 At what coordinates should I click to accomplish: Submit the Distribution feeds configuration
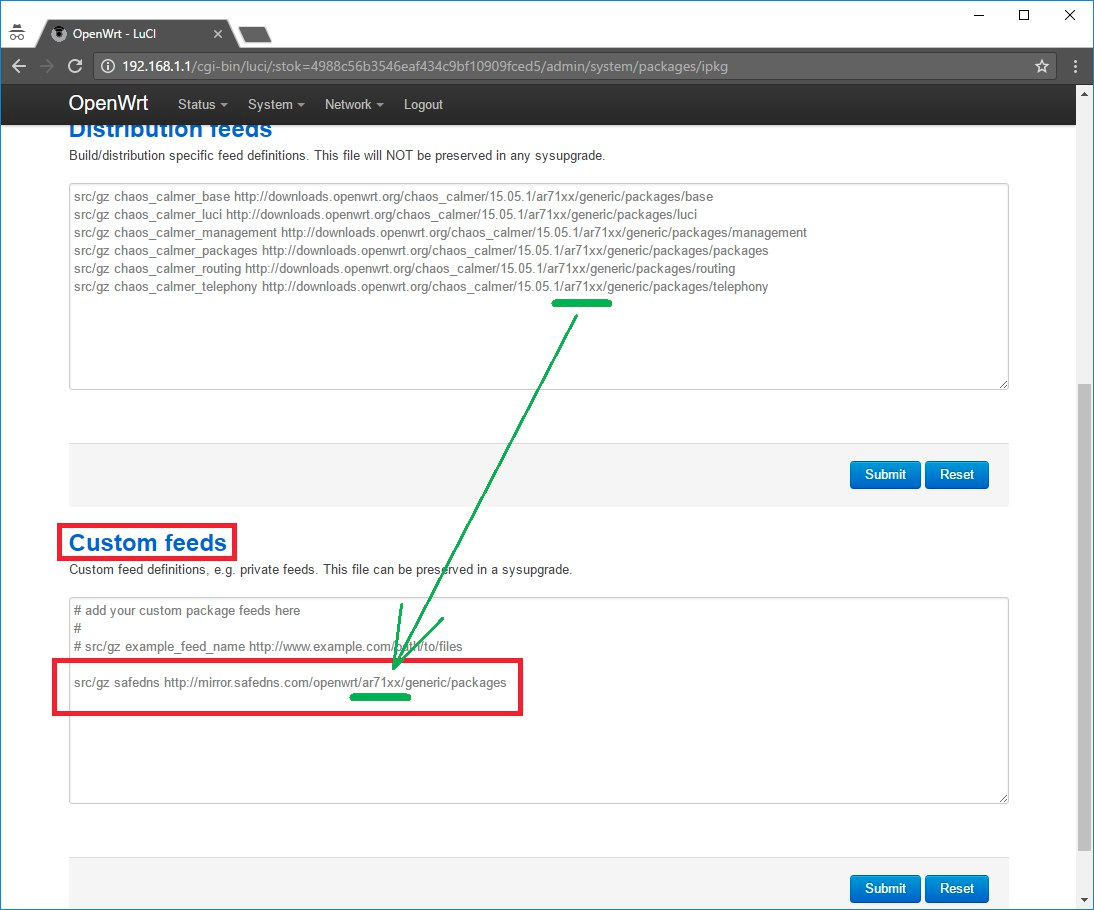click(884, 475)
